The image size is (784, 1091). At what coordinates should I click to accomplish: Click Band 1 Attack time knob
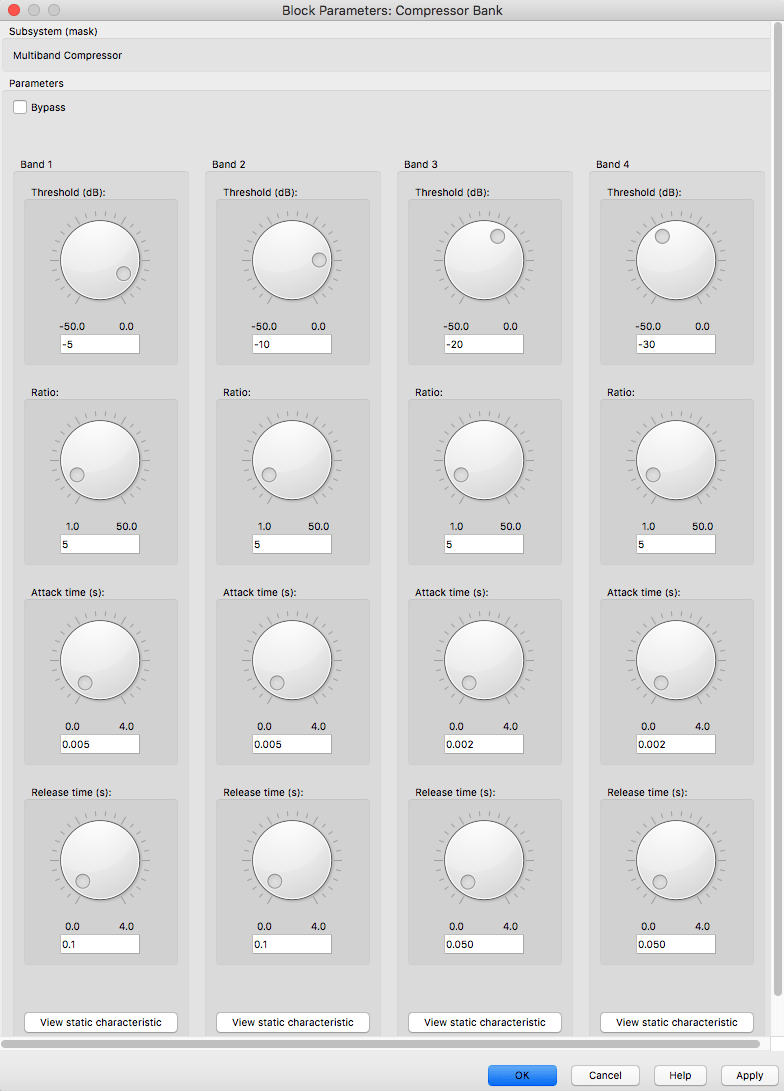[x=100, y=660]
